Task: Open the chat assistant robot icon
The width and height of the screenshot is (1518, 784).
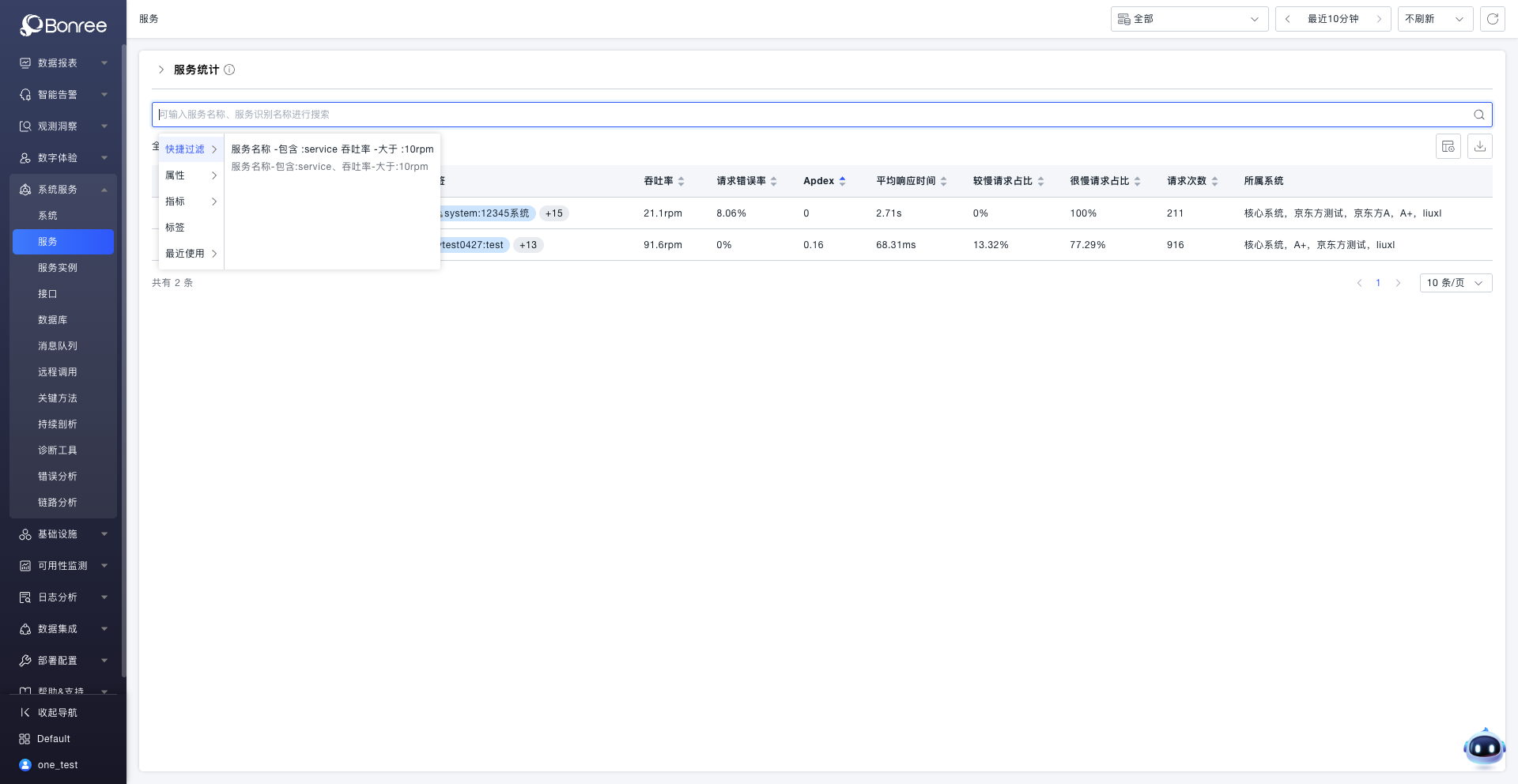Action: pos(1483,747)
